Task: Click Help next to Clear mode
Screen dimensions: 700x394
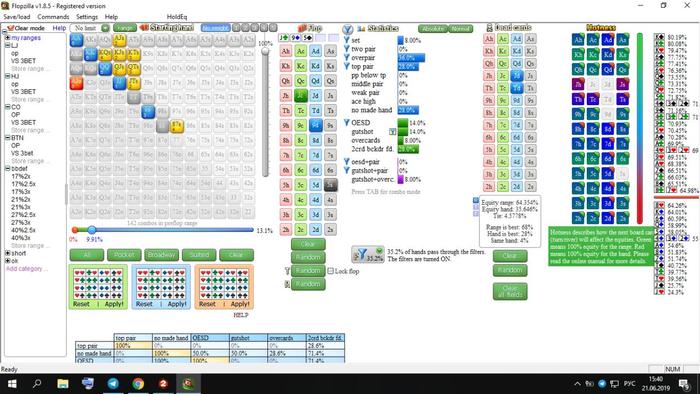Action: tap(59, 28)
